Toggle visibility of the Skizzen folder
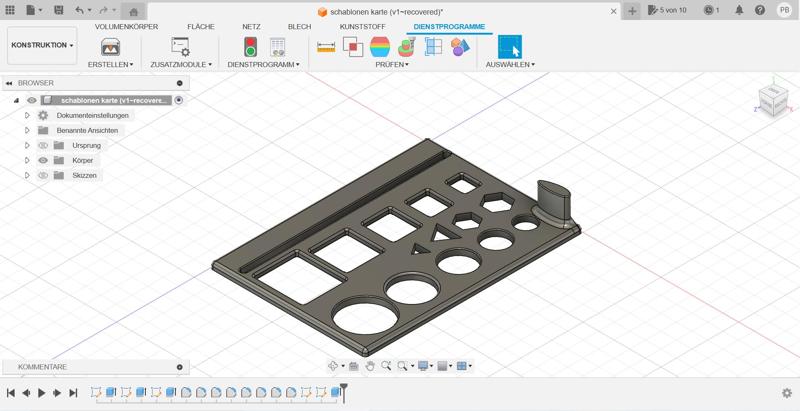 (43, 175)
